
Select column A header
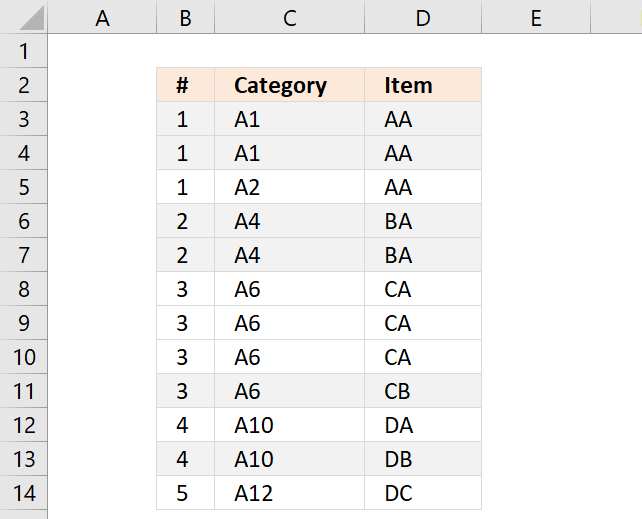pyautogui.click(x=102, y=16)
